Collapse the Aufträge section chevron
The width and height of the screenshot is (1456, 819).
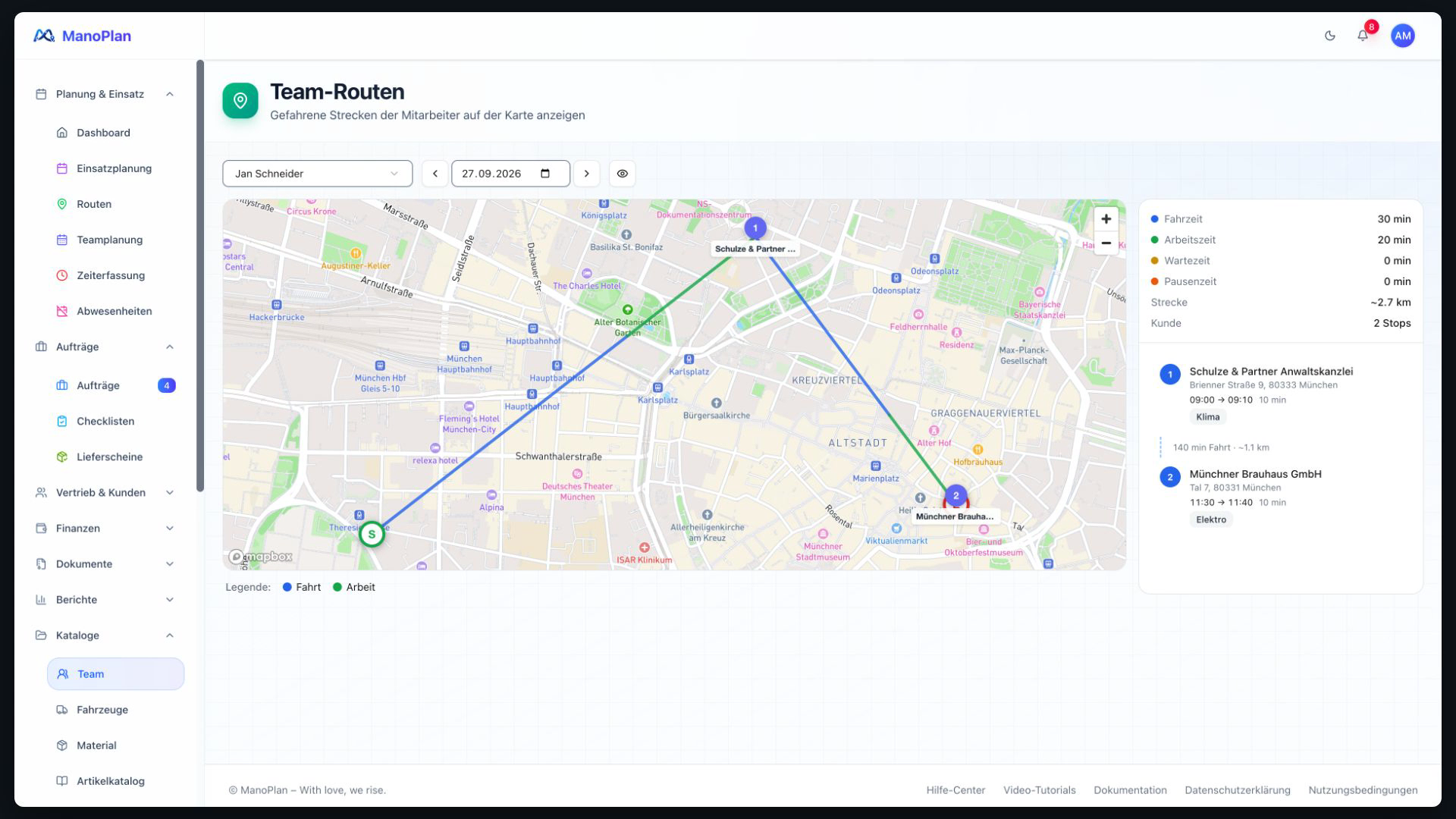[x=170, y=347]
